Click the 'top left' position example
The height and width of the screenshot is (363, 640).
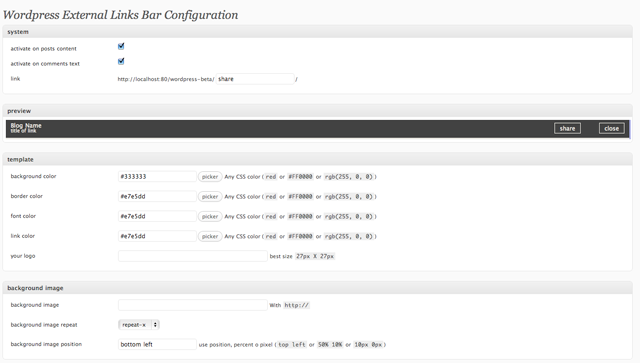click(x=291, y=345)
